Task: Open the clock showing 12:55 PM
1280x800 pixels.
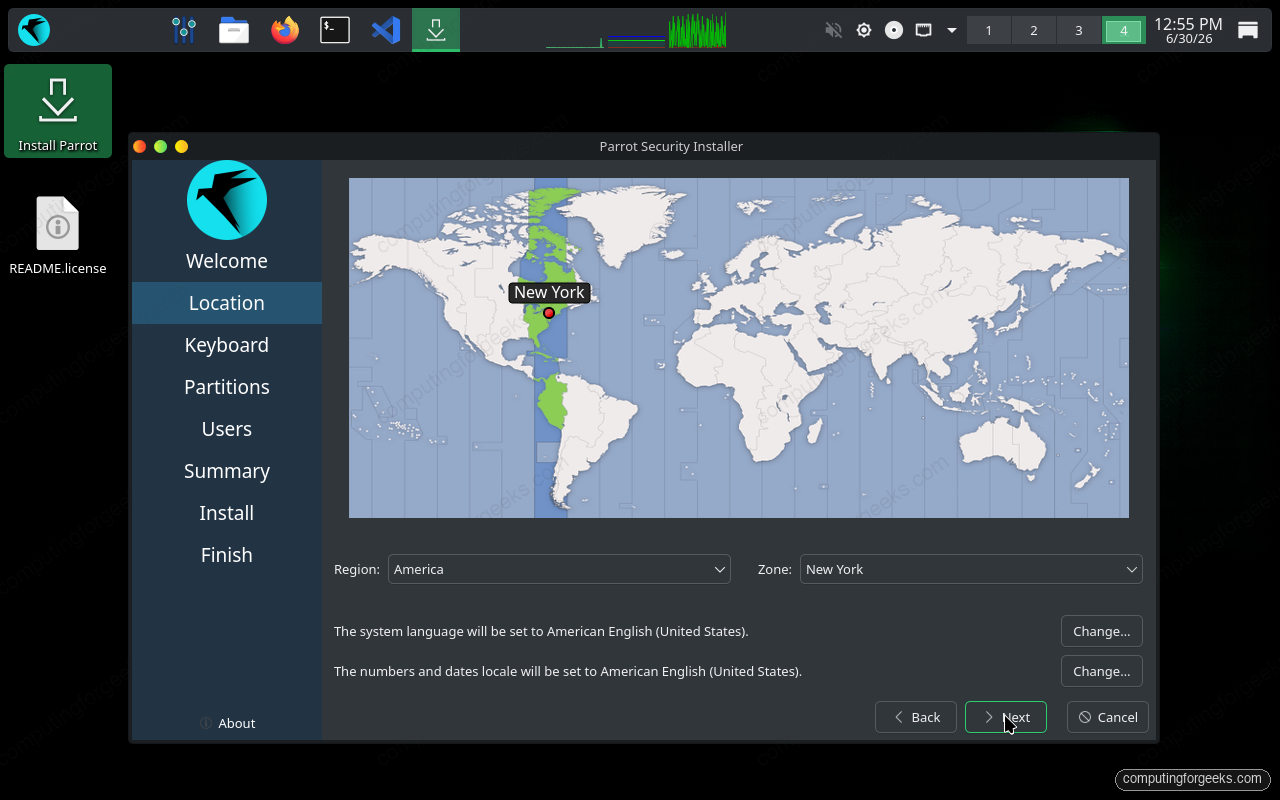Action: pos(1188,30)
